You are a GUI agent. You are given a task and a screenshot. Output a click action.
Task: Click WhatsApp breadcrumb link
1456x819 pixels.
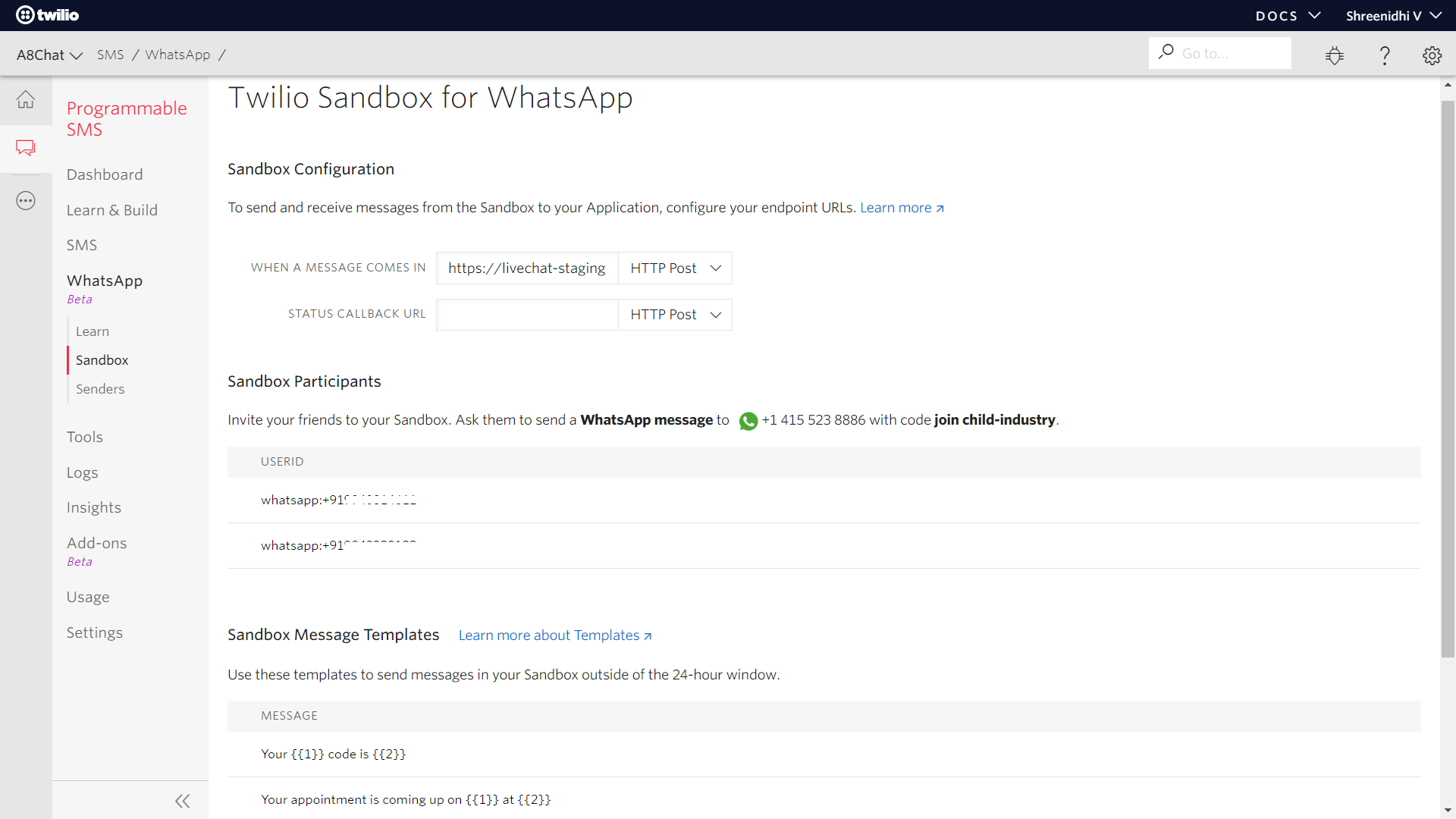click(x=178, y=55)
